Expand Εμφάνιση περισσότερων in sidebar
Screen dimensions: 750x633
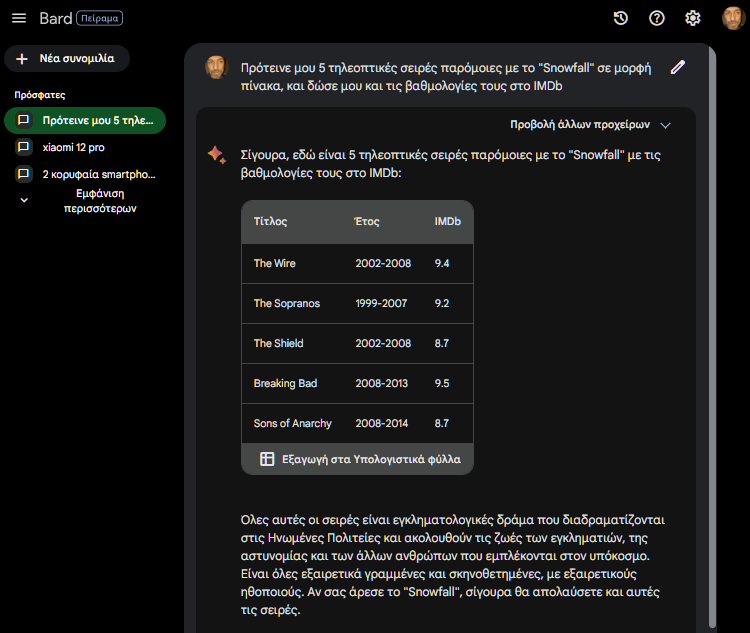(77, 201)
